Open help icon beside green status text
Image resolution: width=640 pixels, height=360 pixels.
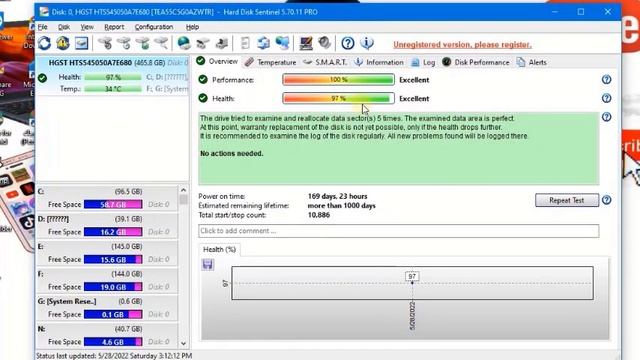[607, 117]
